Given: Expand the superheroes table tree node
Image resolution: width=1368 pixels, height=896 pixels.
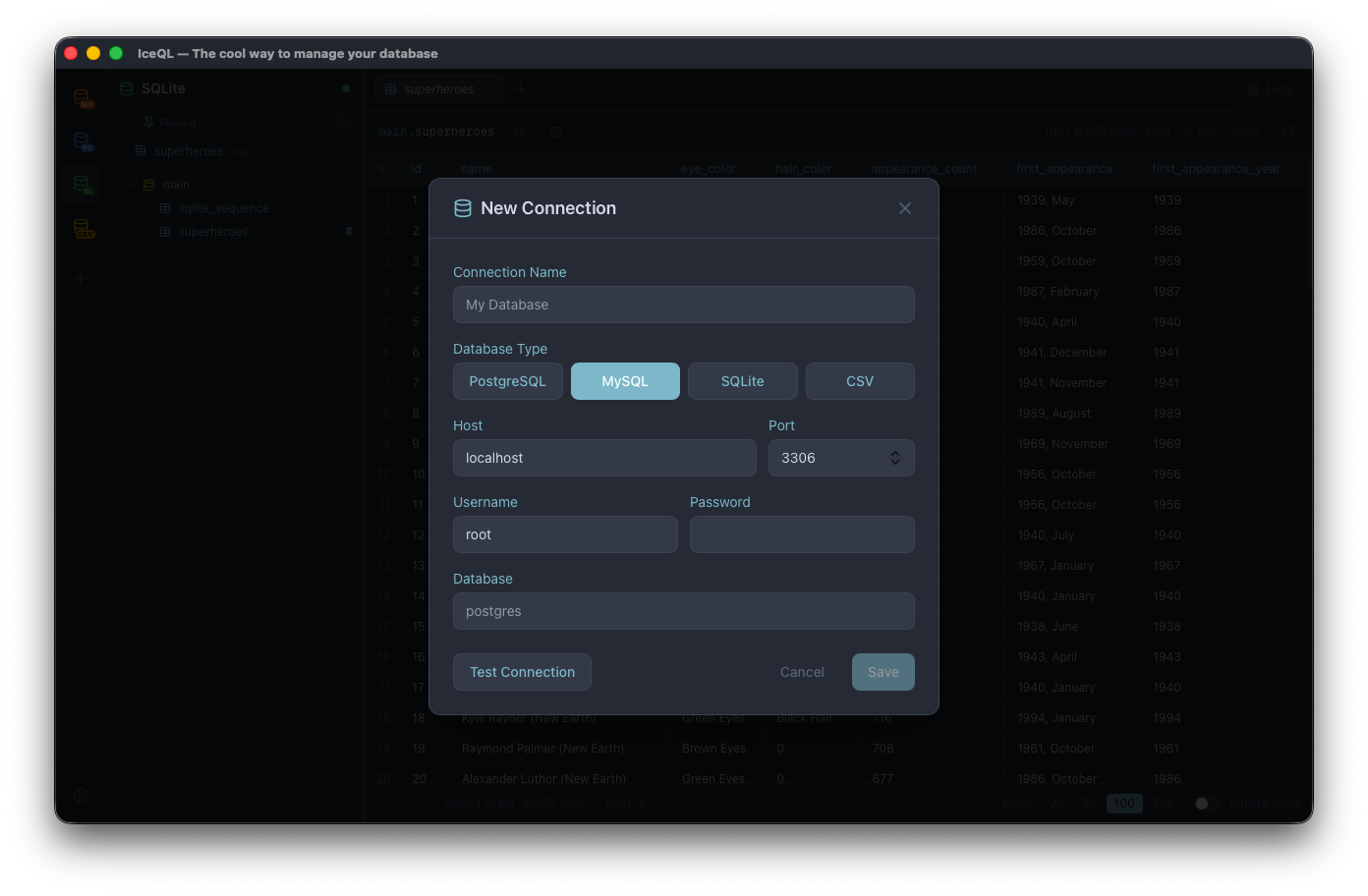Looking at the screenshot, I should click(x=148, y=232).
